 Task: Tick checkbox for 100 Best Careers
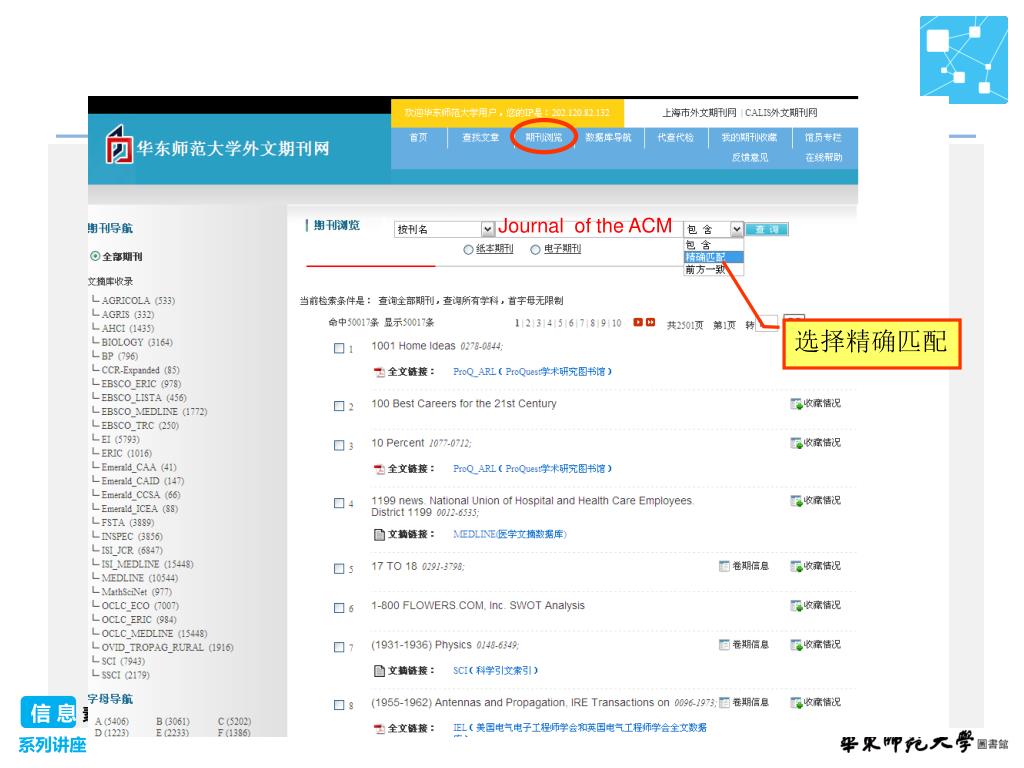(x=339, y=406)
